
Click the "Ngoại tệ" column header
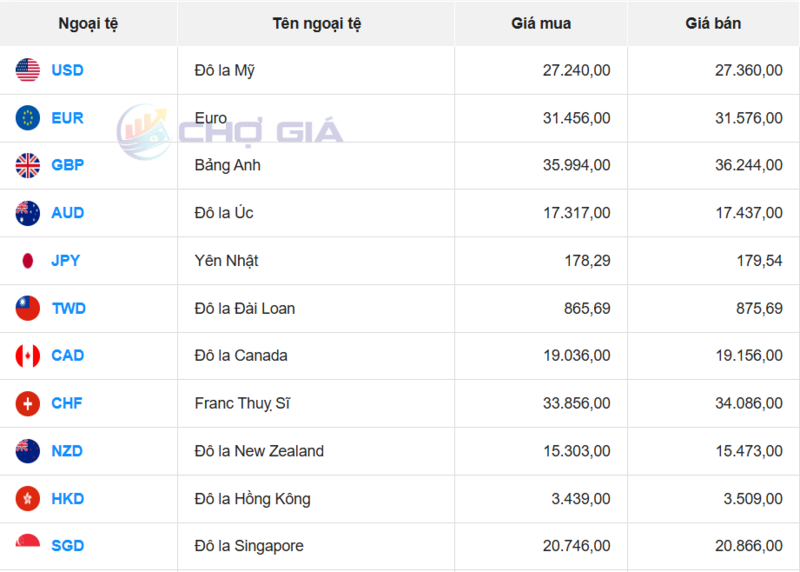tap(88, 23)
